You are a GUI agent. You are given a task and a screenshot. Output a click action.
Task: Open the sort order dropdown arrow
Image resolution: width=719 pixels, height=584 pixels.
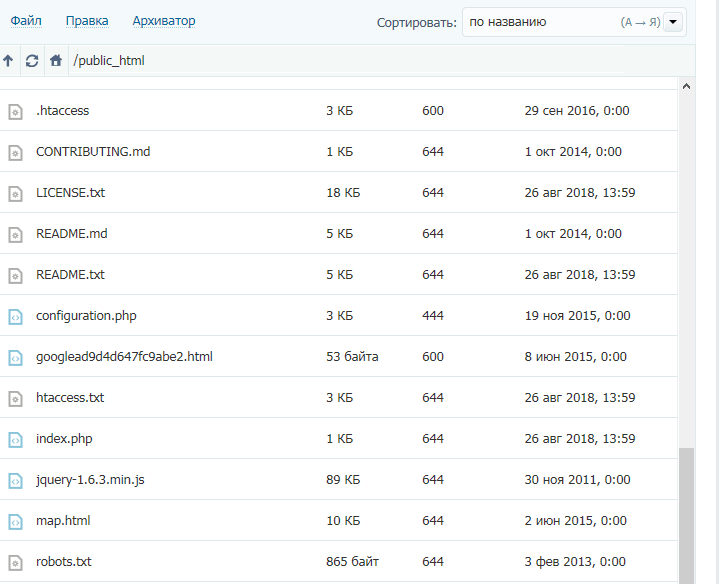[673, 22]
